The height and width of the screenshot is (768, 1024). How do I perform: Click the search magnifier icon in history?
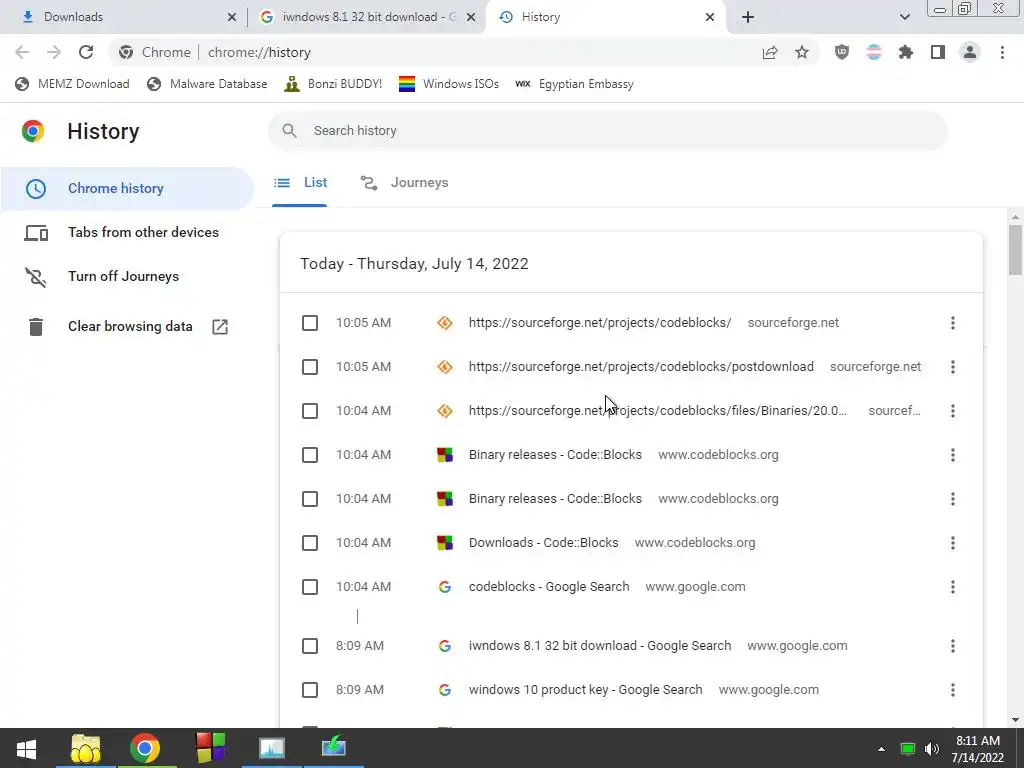tap(289, 131)
